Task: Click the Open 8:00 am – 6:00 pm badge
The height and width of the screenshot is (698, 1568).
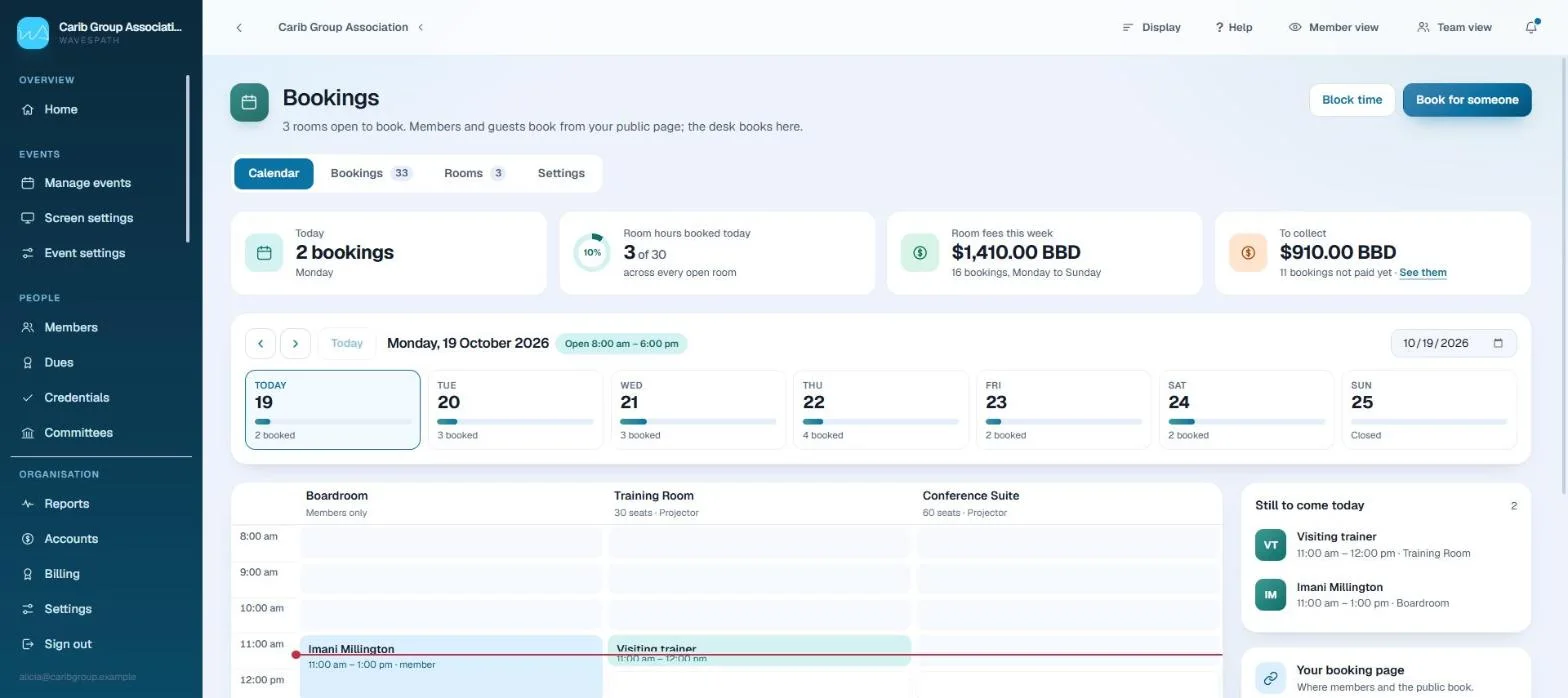Action: pyautogui.click(x=621, y=343)
